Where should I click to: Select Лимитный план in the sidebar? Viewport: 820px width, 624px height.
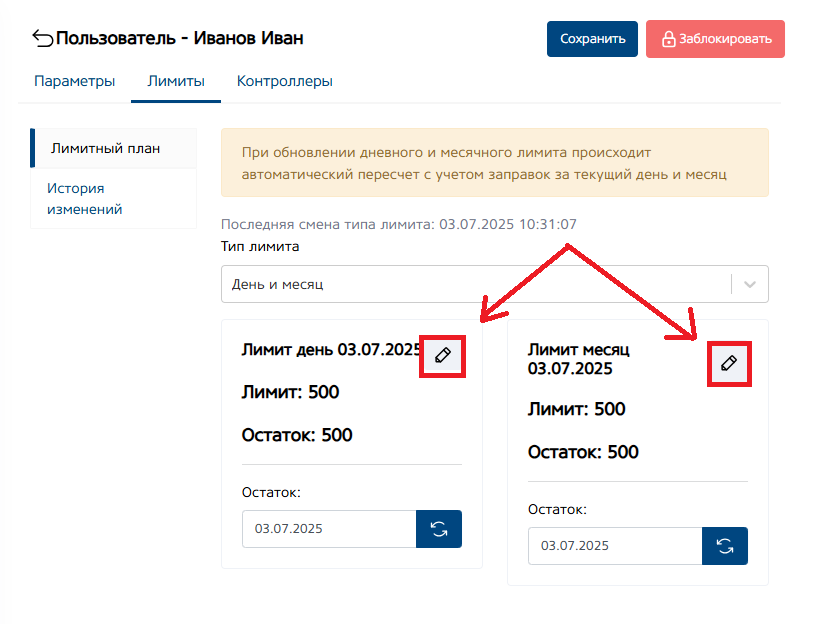(106, 148)
